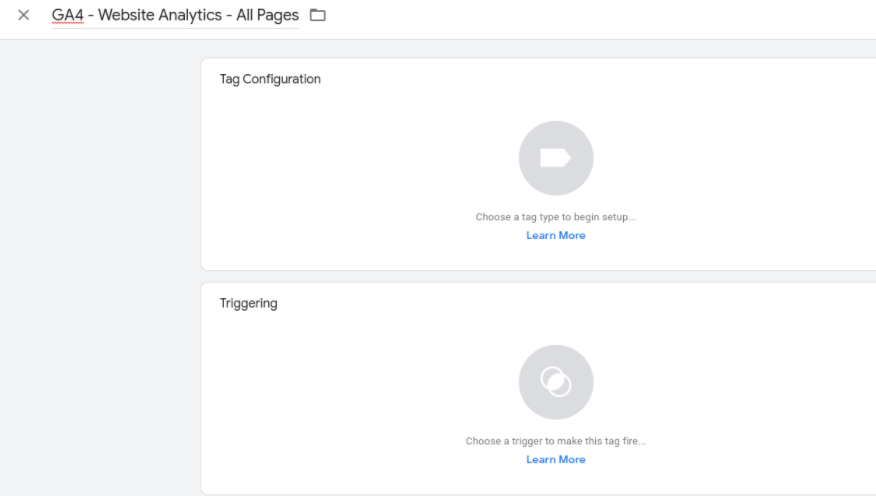Edit the tag name field
The height and width of the screenshot is (496, 876).
[175, 16]
